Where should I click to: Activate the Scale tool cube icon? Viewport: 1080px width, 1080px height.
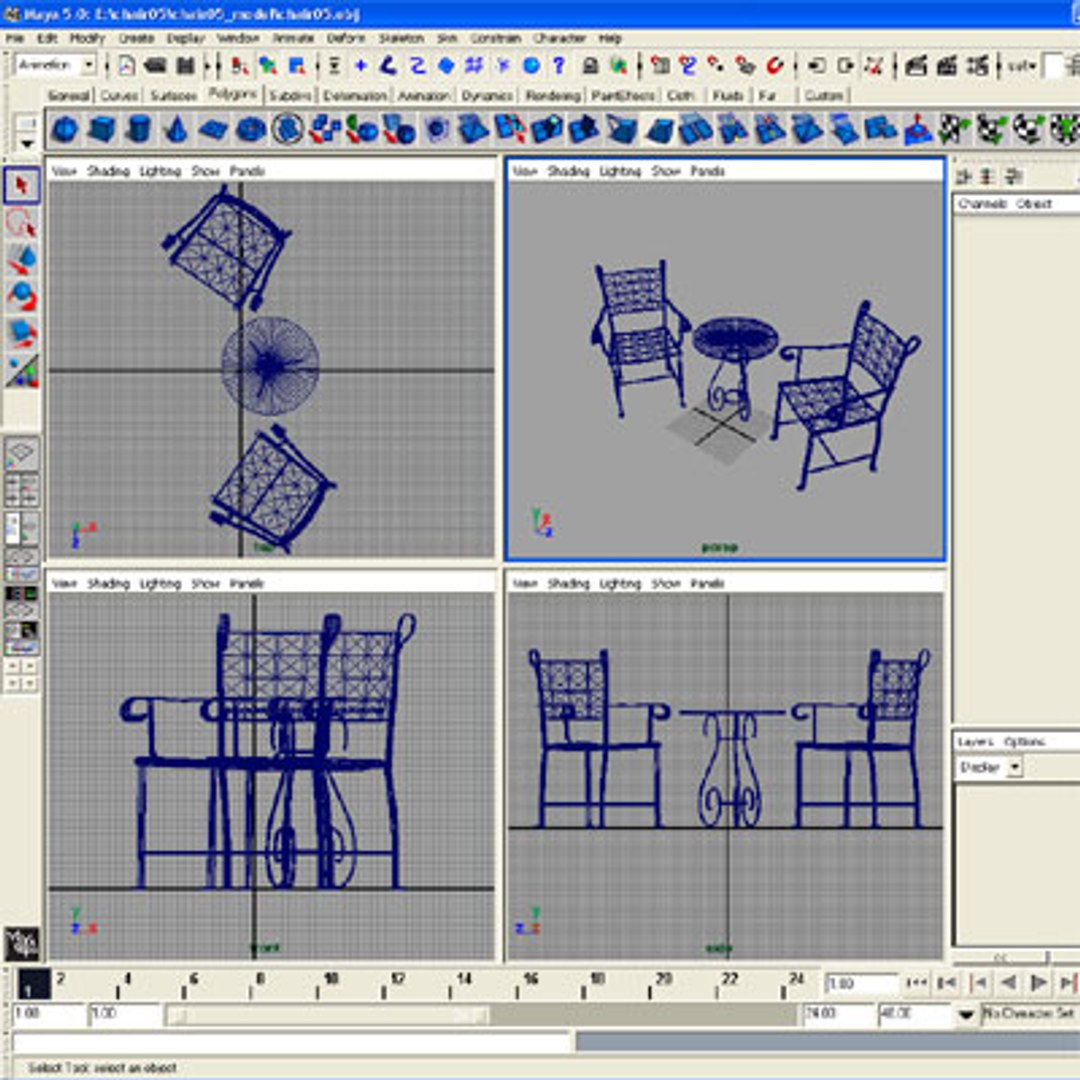pos(21,334)
